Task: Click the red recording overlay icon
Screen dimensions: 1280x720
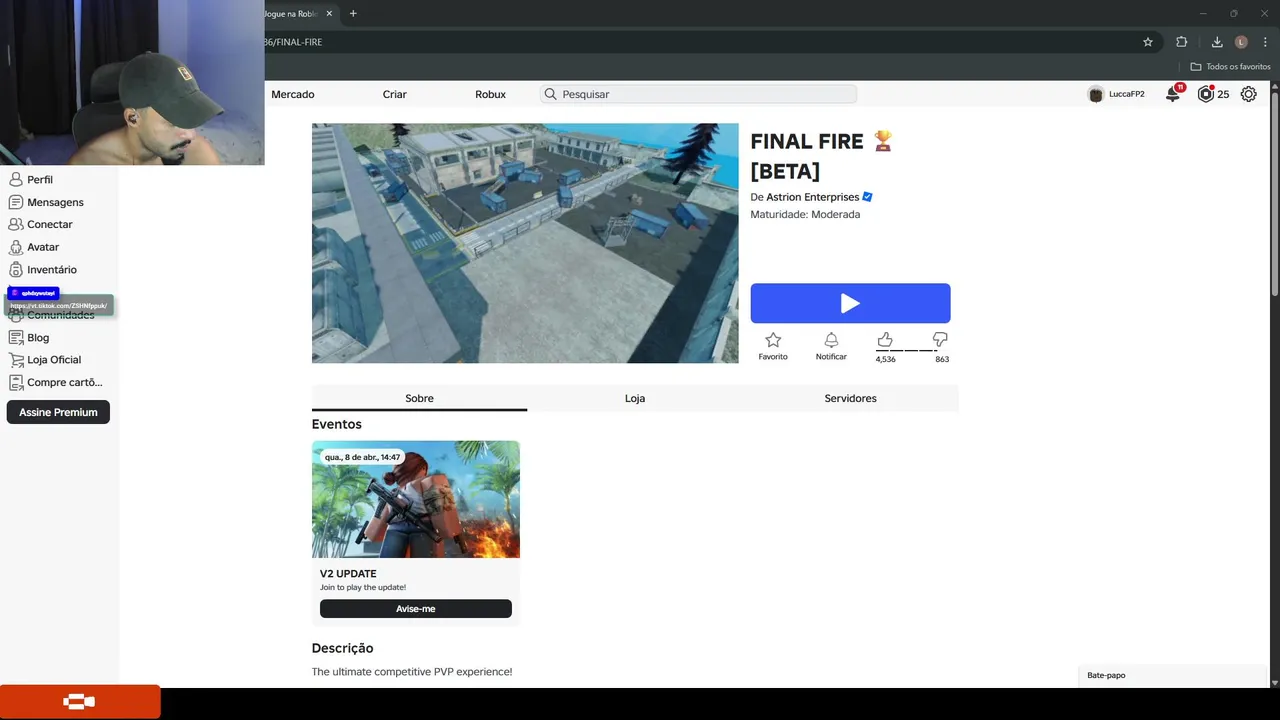Action: [x=80, y=702]
